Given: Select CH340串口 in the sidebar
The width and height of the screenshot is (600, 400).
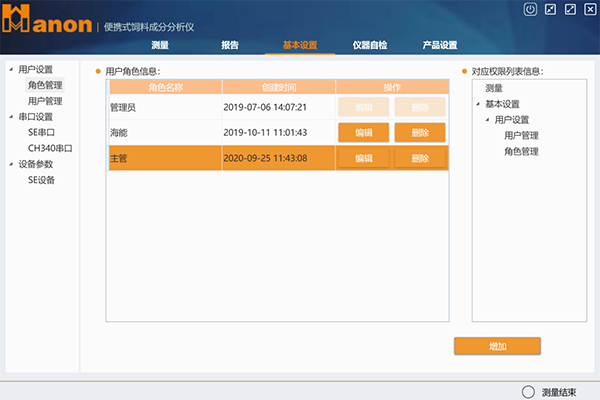Looking at the screenshot, I should point(49,148).
